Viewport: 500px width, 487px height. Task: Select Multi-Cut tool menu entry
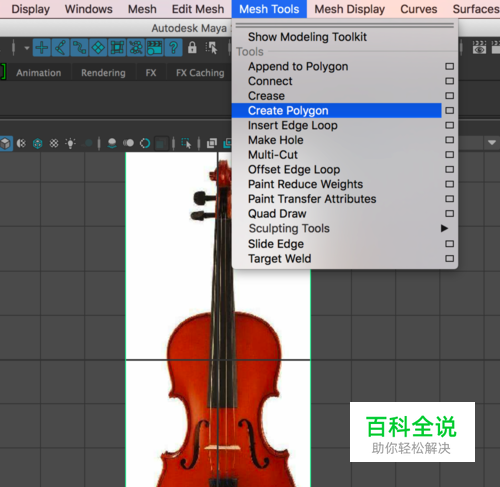tap(273, 155)
